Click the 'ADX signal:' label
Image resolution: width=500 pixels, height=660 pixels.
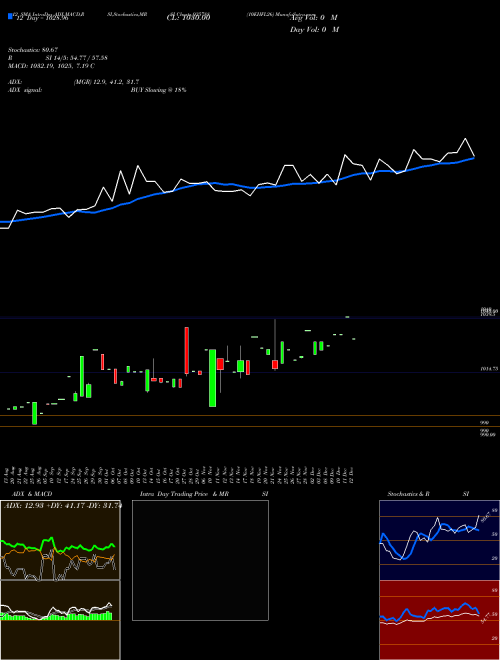25,90
